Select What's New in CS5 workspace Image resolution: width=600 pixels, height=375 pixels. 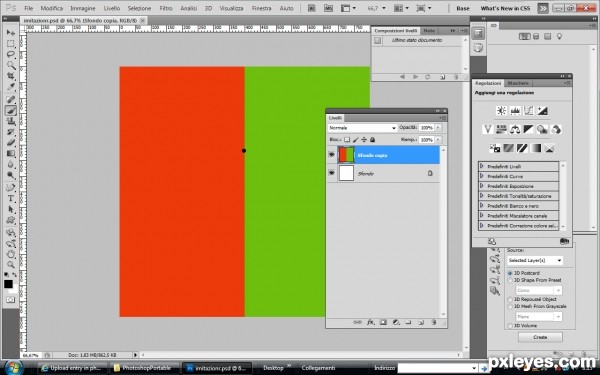505,8
